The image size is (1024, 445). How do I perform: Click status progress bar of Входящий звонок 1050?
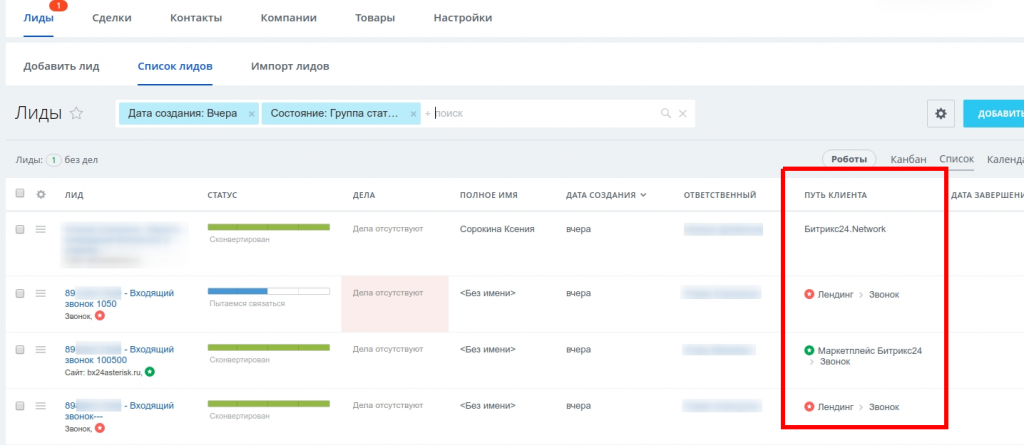[268, 291]
